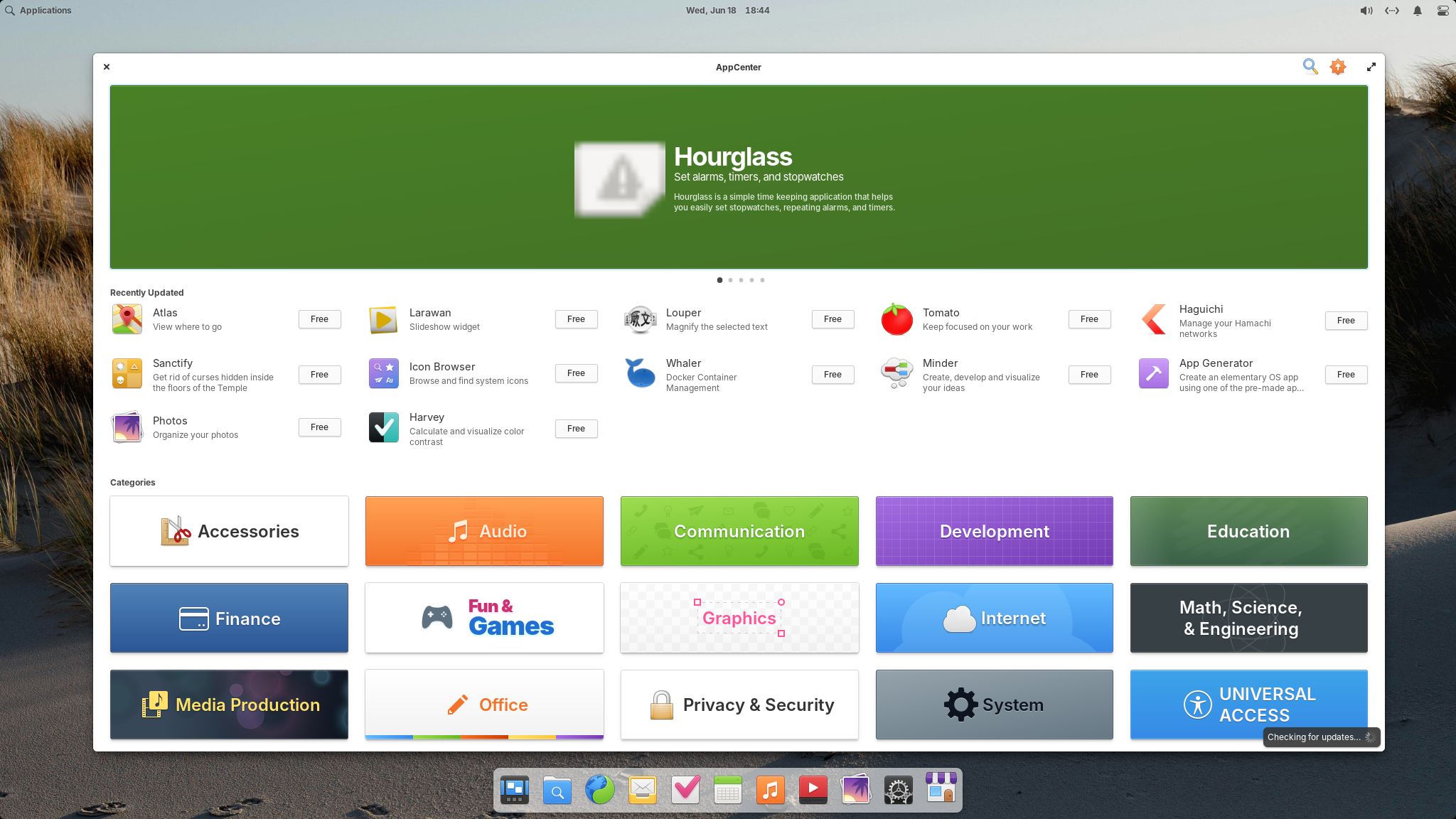Viewport: 1456px width, 819px height.
Task: Click the Sanctify game icon
Action: pyautogui.click(x=127, y=374)
